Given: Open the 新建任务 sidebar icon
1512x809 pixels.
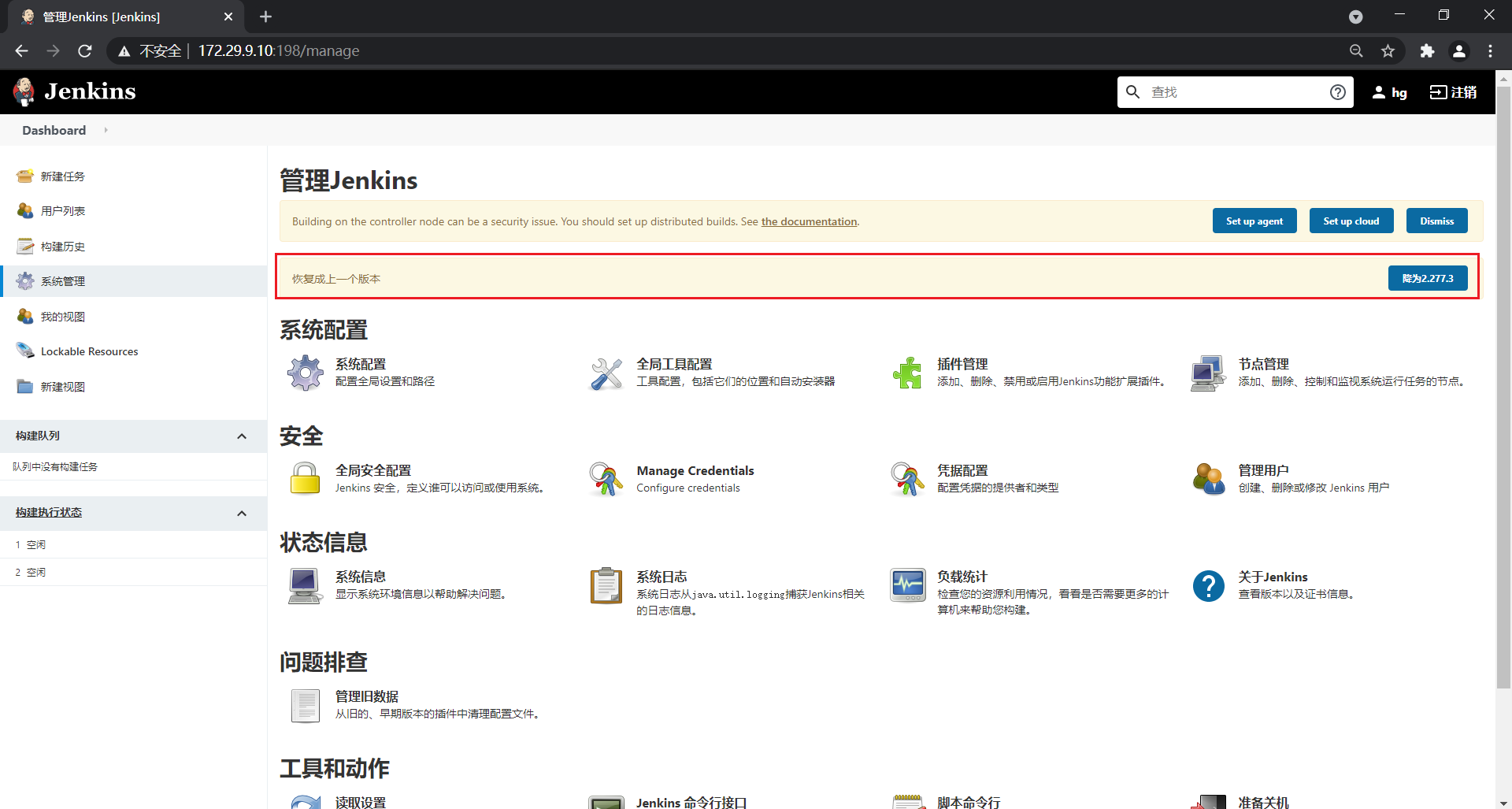Looking at the screenshot, I should point(25,176).
